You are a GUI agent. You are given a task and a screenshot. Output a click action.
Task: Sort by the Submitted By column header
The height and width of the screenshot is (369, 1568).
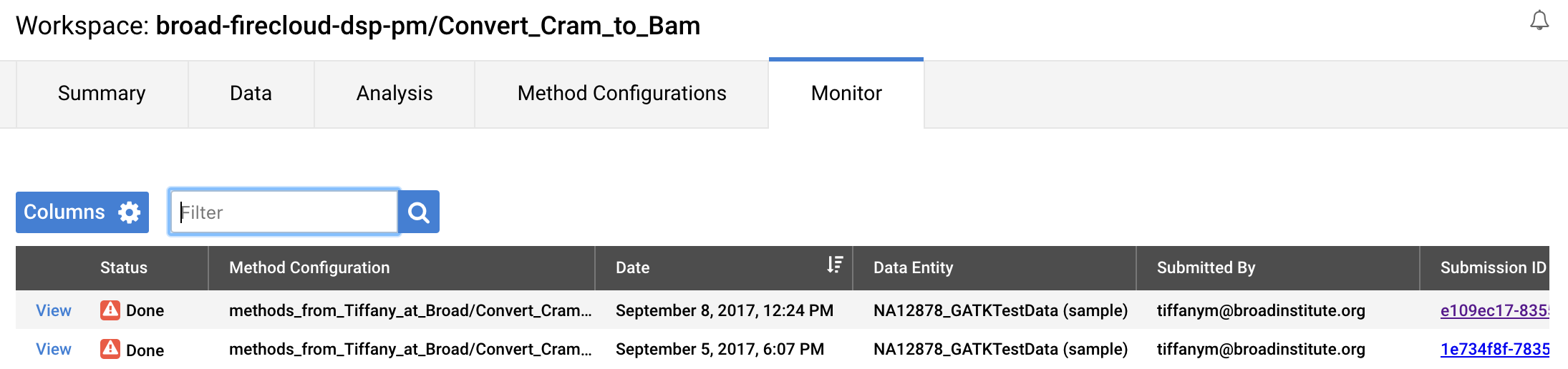pos(1206,267)
